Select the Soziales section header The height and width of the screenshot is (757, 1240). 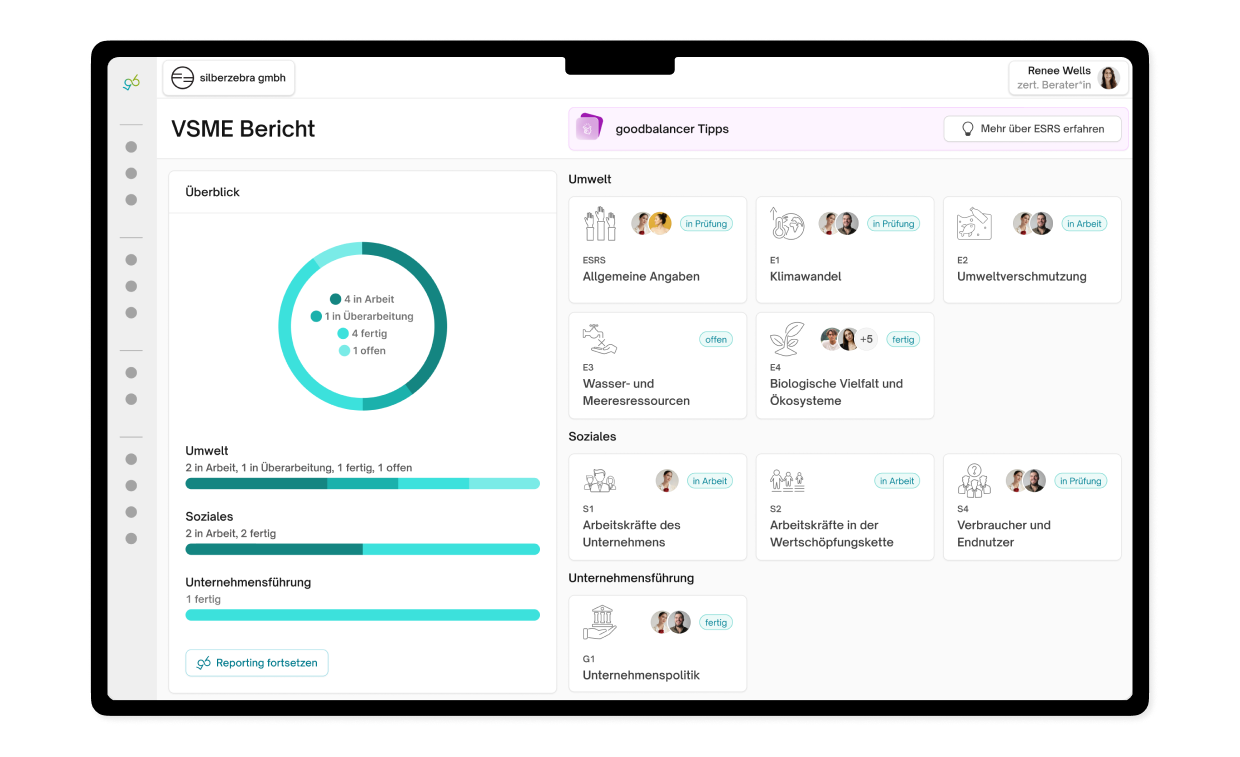coord(592,436)
